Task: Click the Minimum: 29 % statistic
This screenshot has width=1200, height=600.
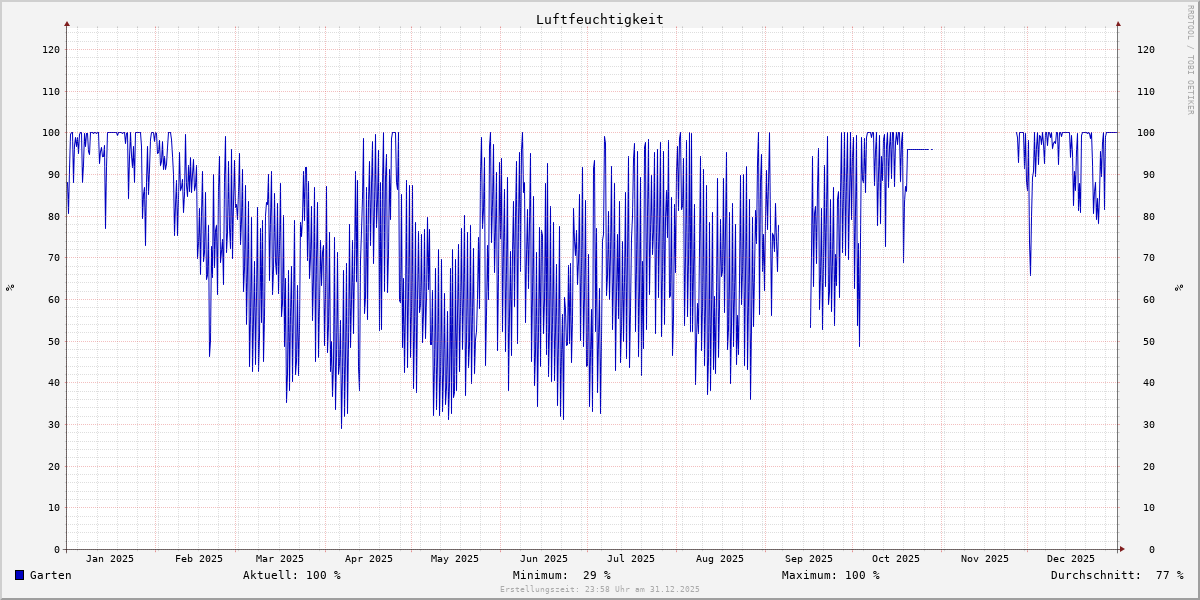Action: [561, 575]
